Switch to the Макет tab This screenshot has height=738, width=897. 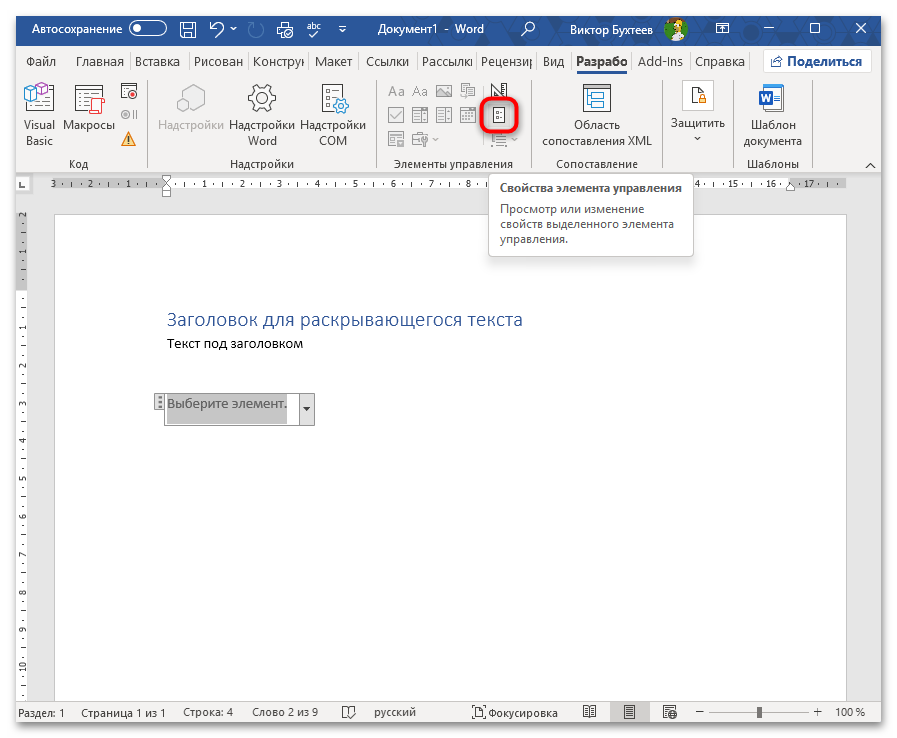click(333, 61)
